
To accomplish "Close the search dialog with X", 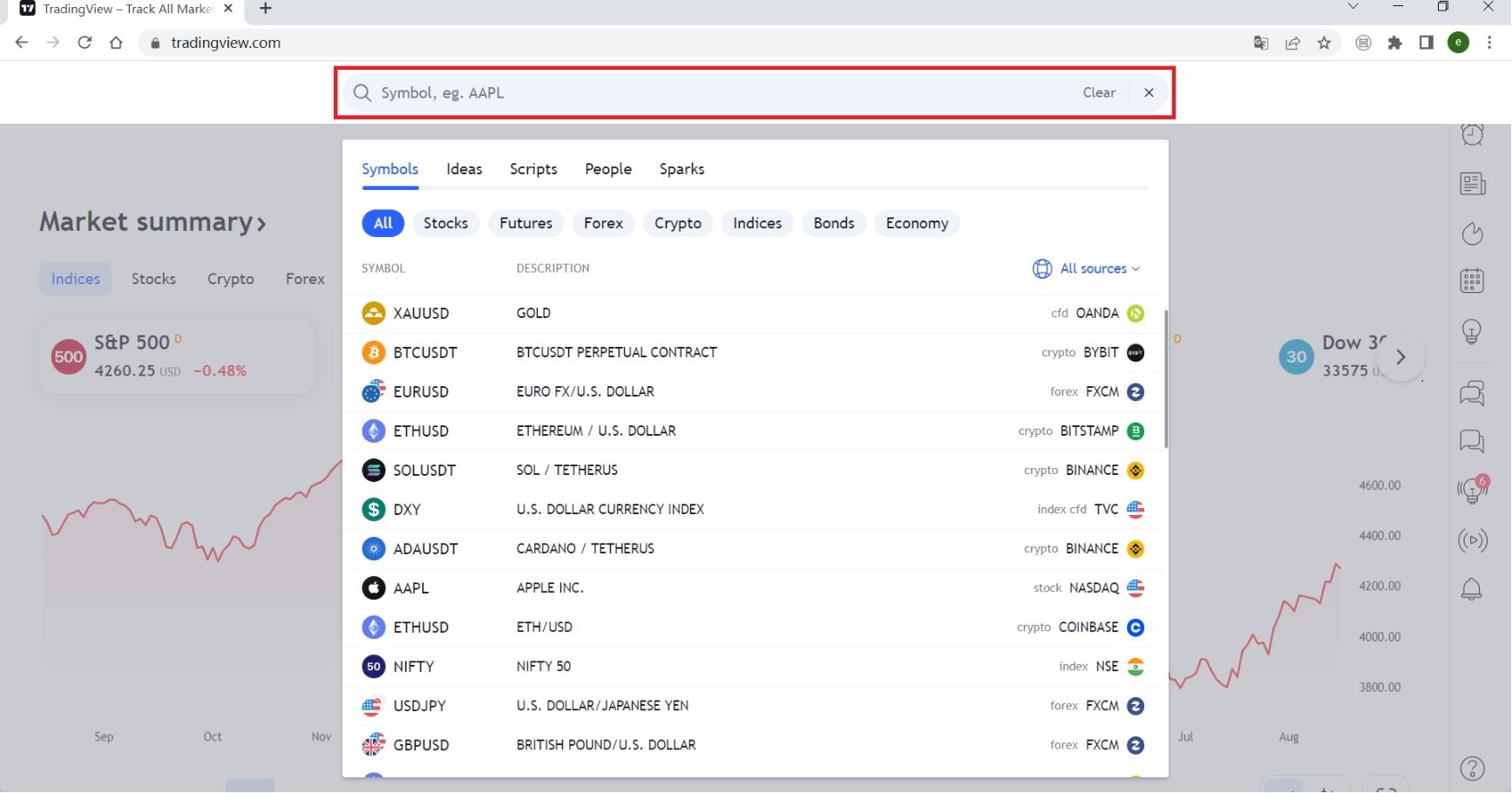I will pos(1149,92).
